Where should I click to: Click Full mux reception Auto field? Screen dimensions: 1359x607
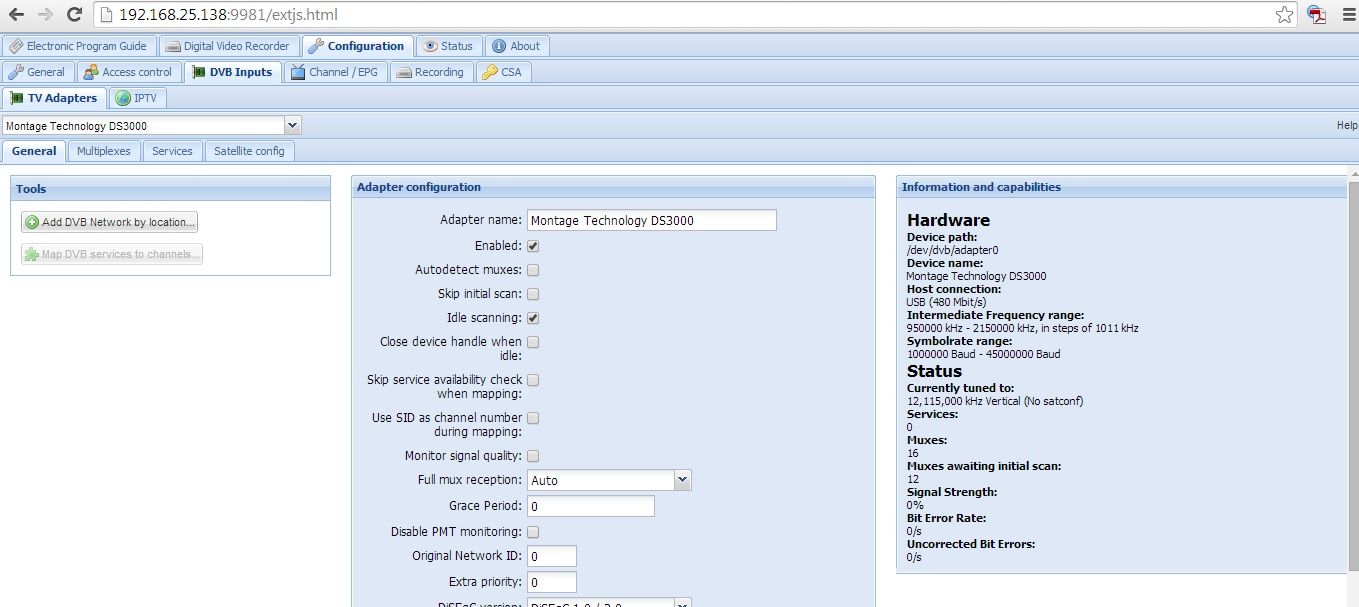(x=601, y=480)
